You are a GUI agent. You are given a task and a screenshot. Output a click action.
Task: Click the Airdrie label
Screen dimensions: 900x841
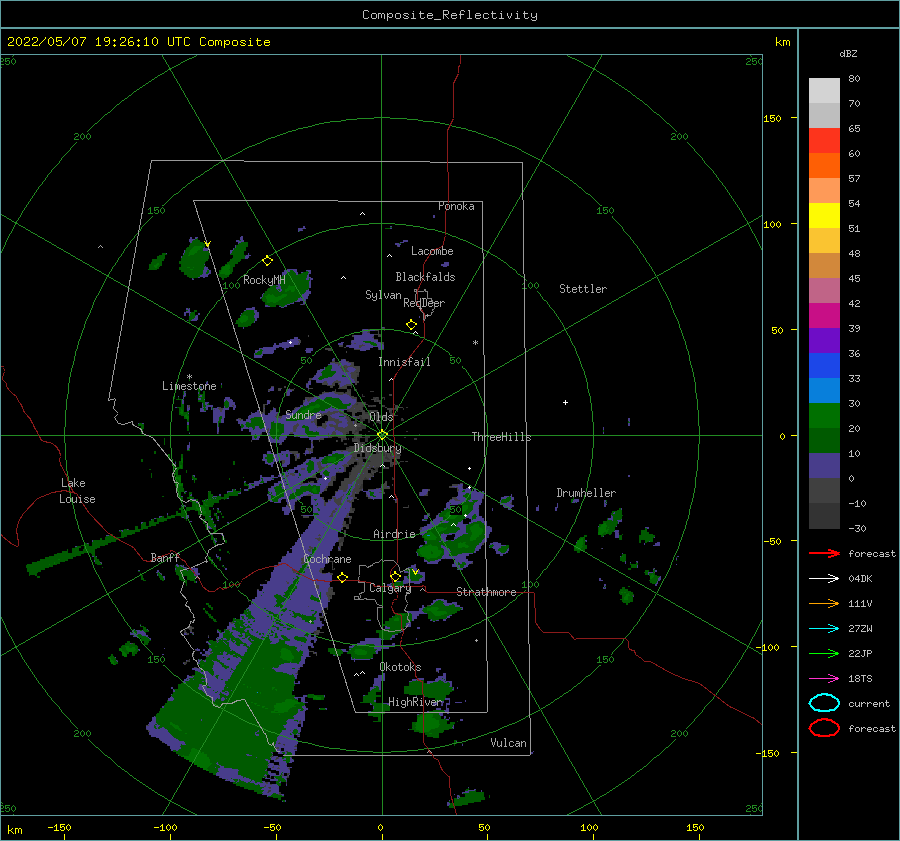click(x=394, y=534)
